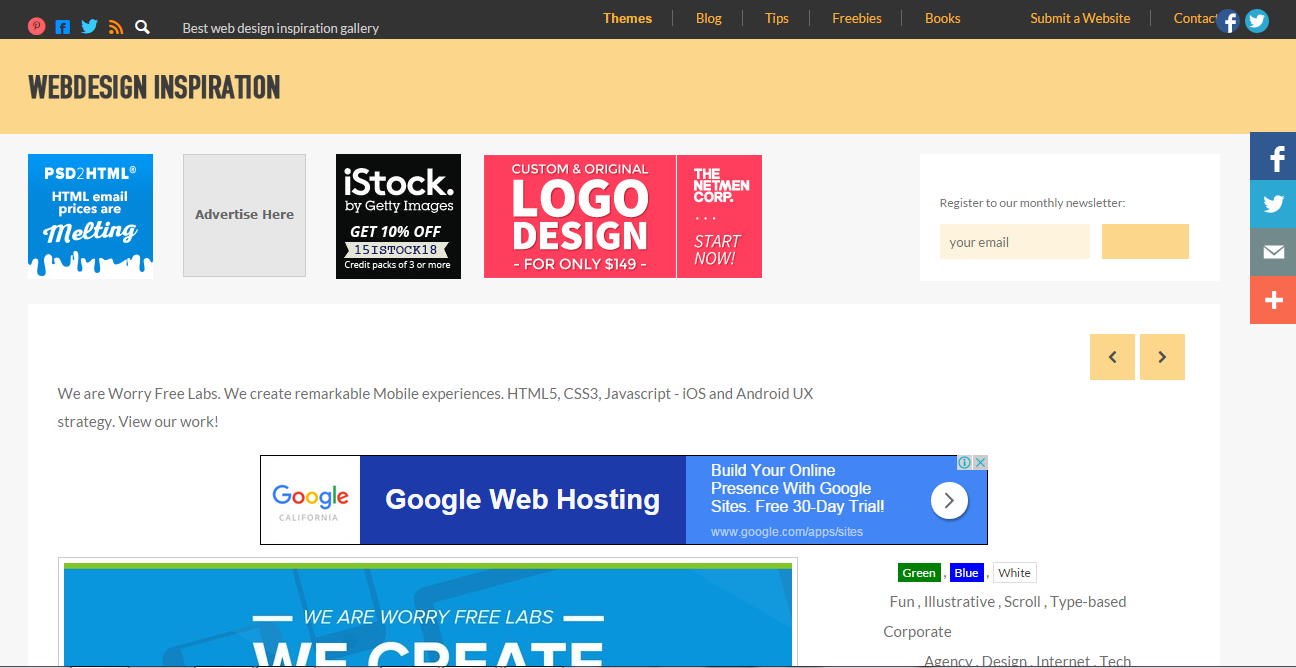Open the iStock by Getty Images ad
The height and width of the screenshot is (668, 1296).
click(x=398, y=216)
